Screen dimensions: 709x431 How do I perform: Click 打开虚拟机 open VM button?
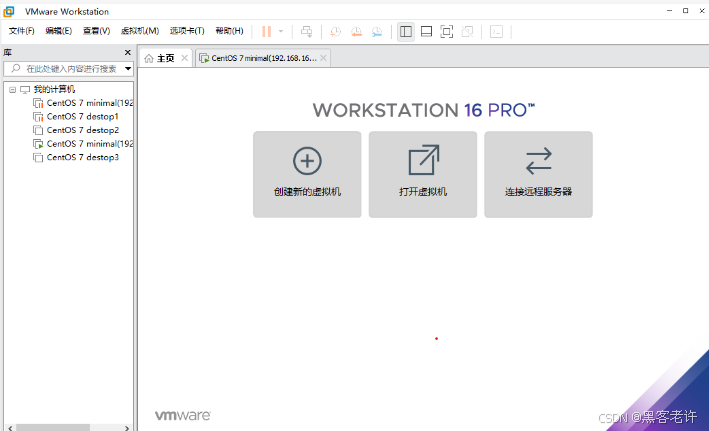pyautogui.click(x=423, y=174)
